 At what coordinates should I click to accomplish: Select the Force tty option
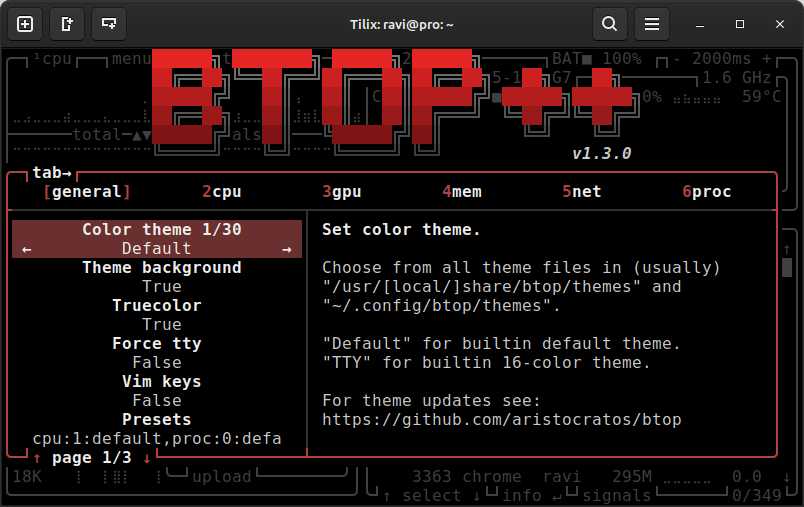click(157, 343)
